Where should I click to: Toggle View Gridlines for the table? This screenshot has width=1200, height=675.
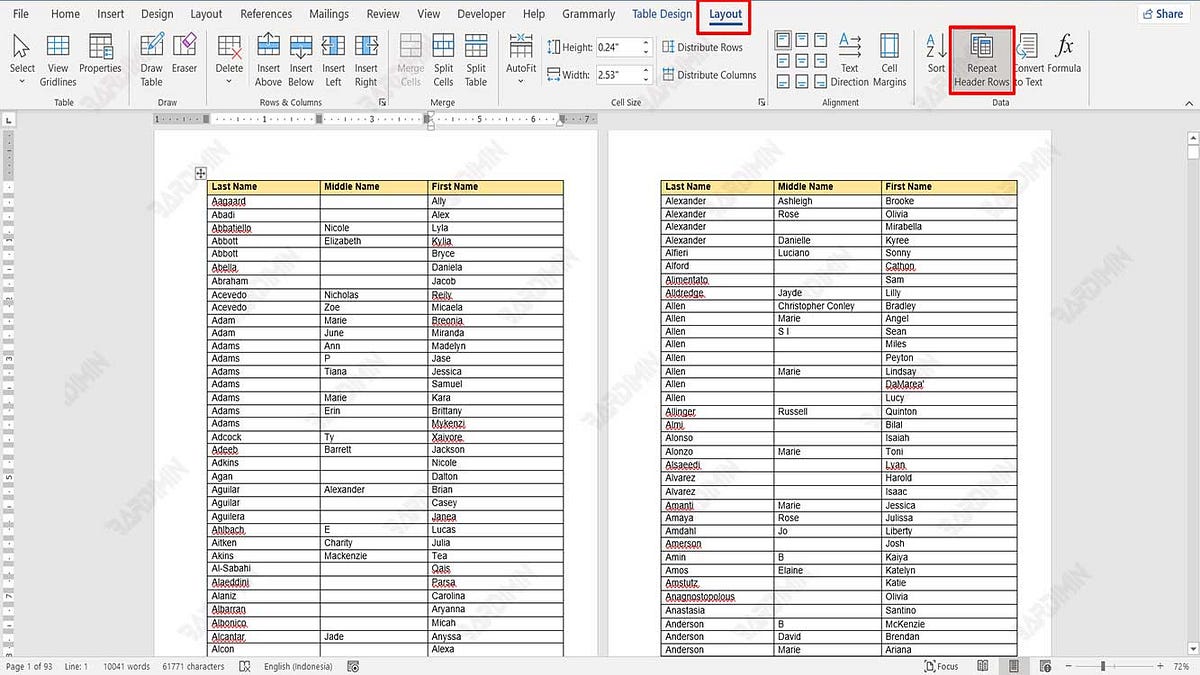[x=58, y=60]
